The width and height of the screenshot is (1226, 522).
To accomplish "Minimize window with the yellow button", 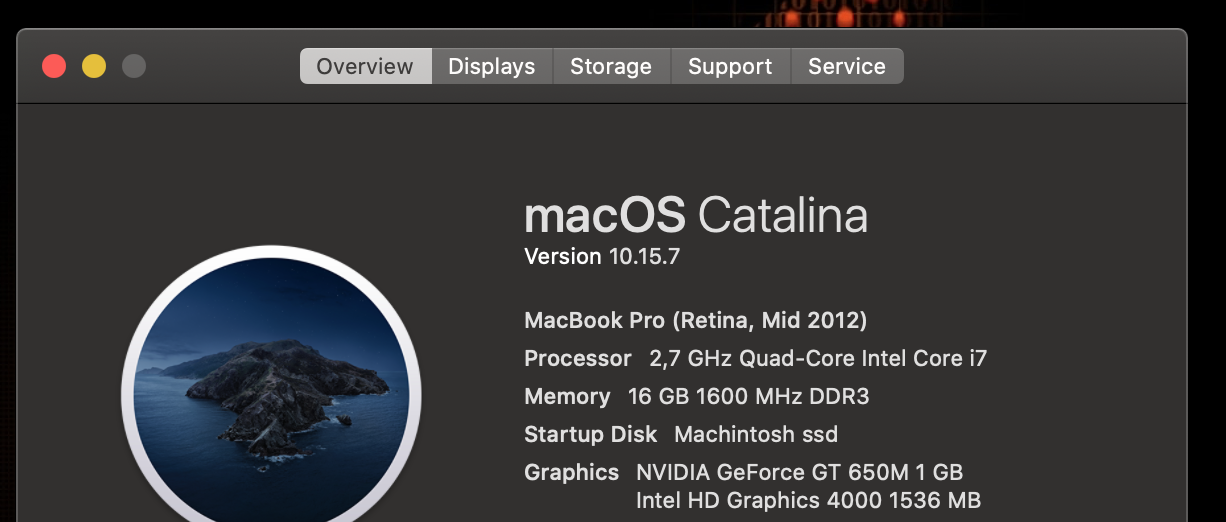I will pos(94,67).
